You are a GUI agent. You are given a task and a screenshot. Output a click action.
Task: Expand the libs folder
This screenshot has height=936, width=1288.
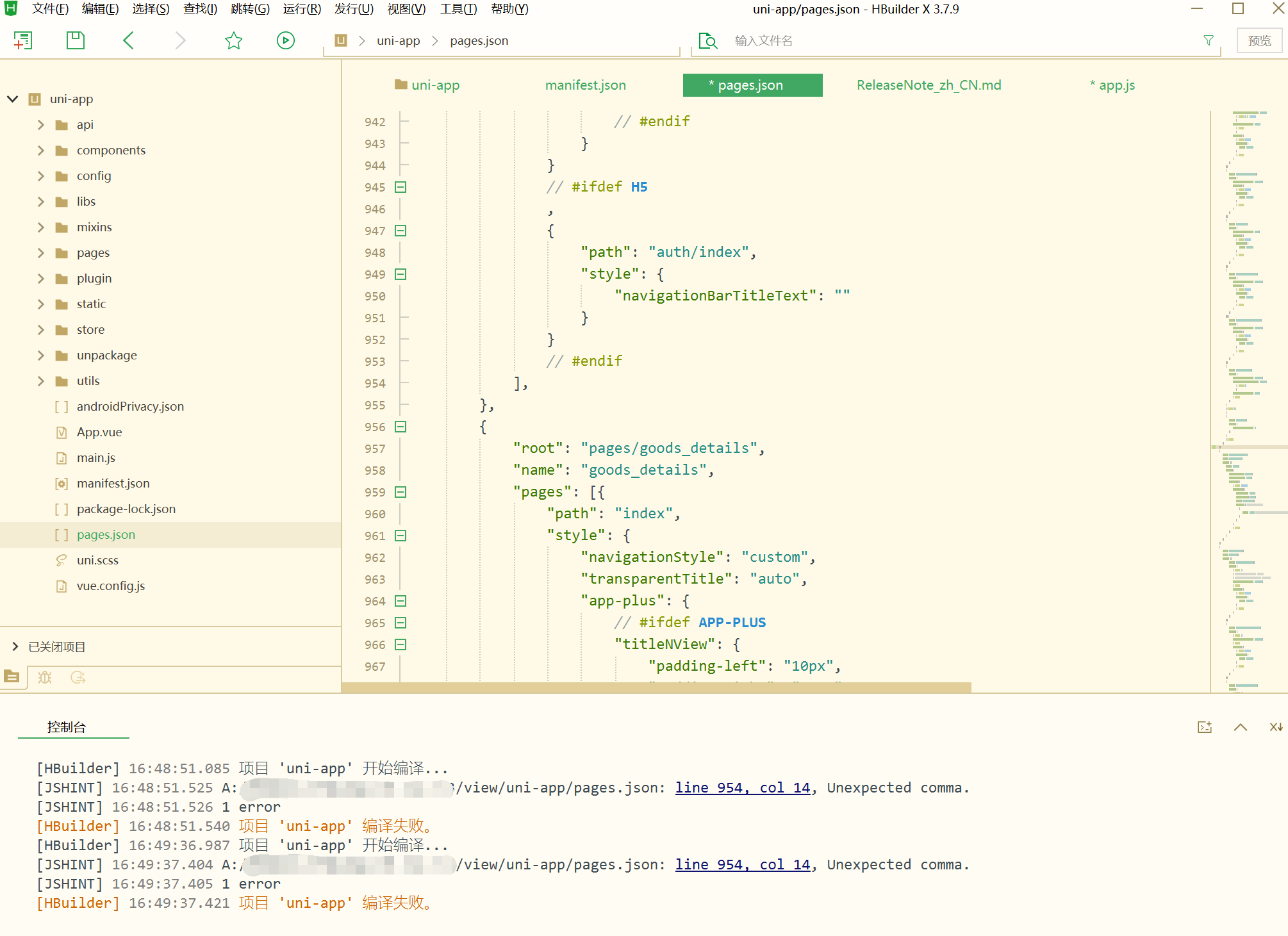click(41, 202)
